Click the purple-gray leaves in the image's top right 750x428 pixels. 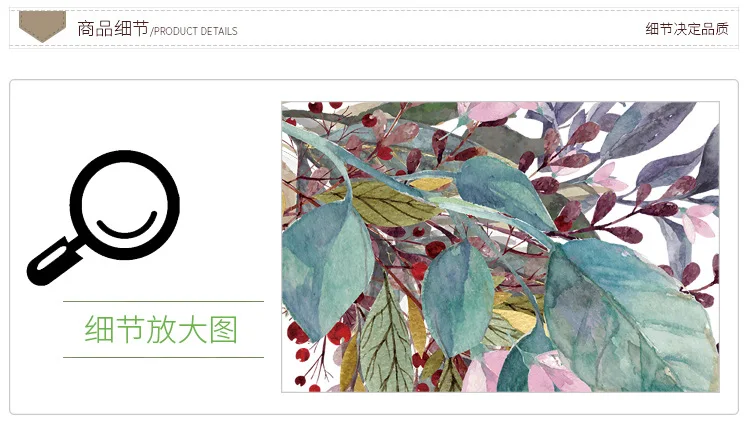tap(660, 139)
